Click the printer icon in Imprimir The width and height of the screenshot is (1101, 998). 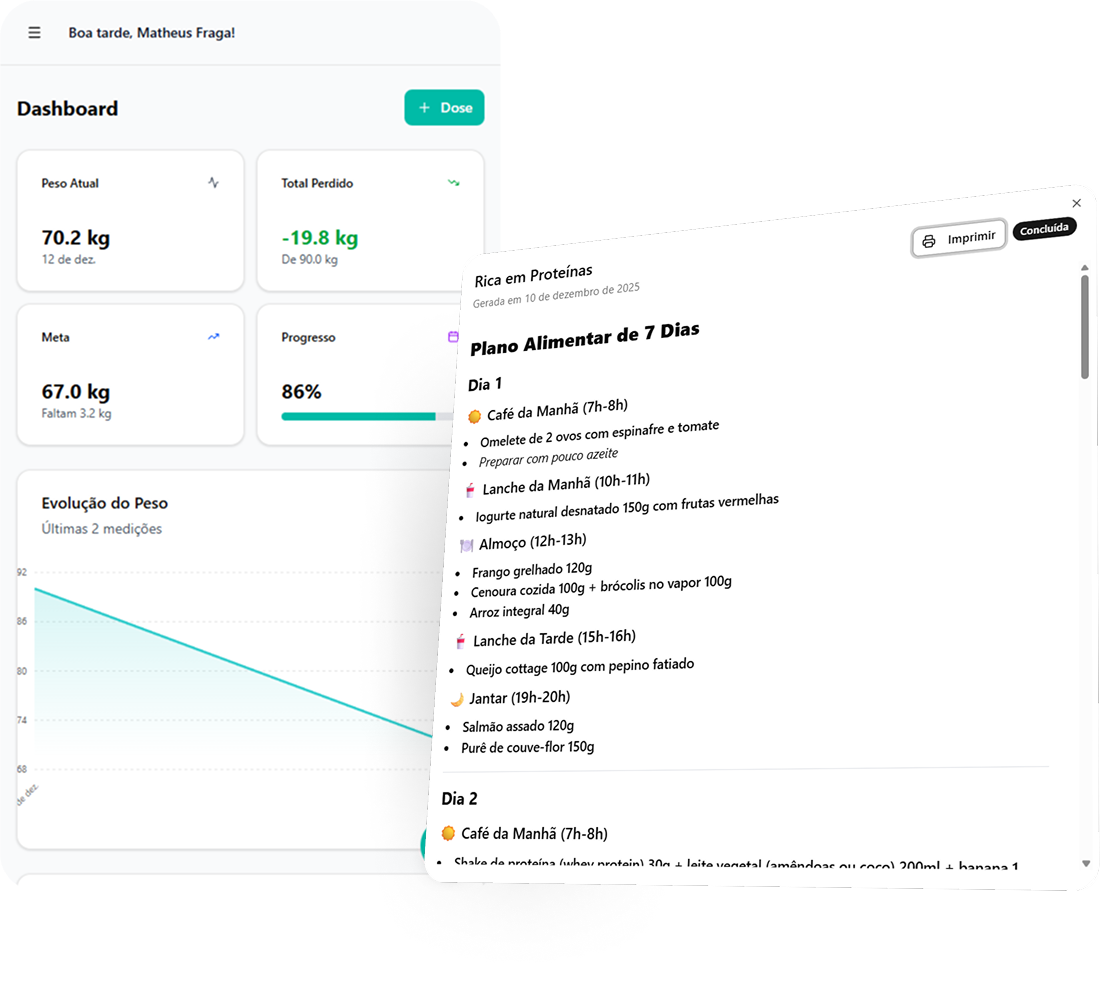pyautogui.click(x=929, y=241)
